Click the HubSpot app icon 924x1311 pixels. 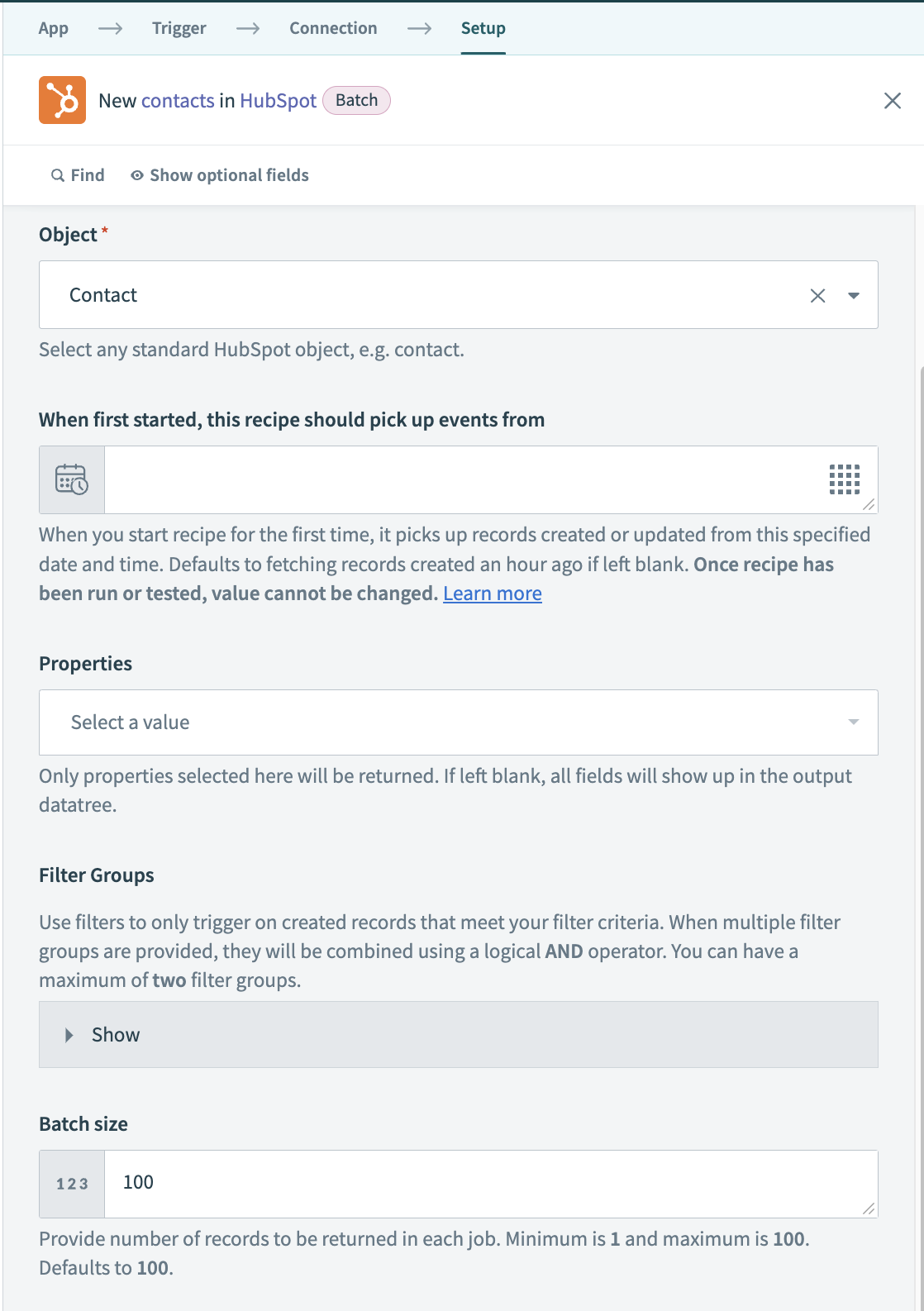(62, 100)
